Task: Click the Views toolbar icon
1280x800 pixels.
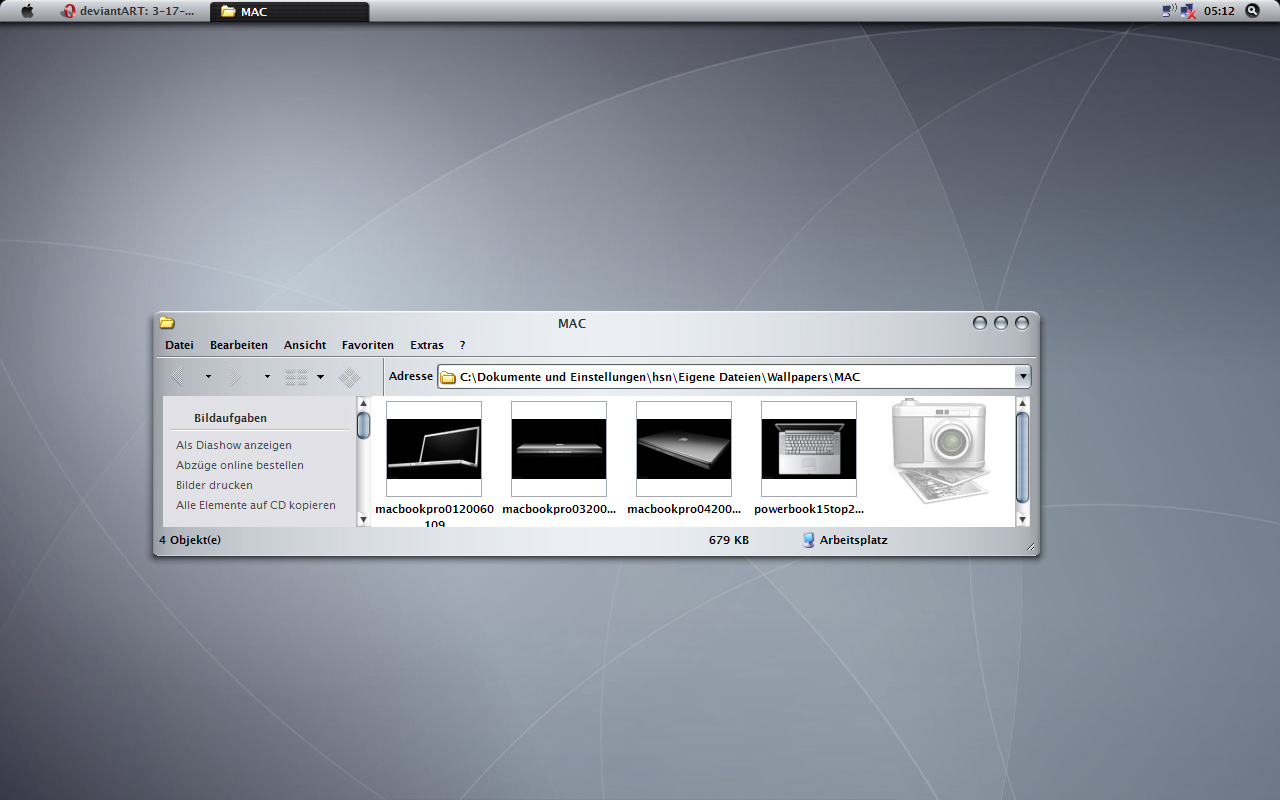Action: click(296, 377)
